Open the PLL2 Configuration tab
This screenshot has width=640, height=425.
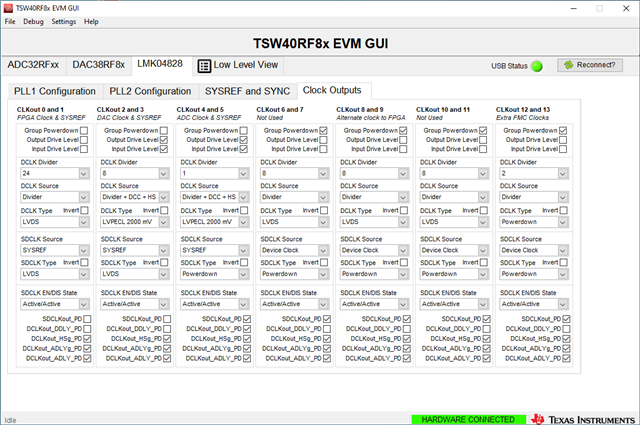pyautogui.click(x=150, y=91)
